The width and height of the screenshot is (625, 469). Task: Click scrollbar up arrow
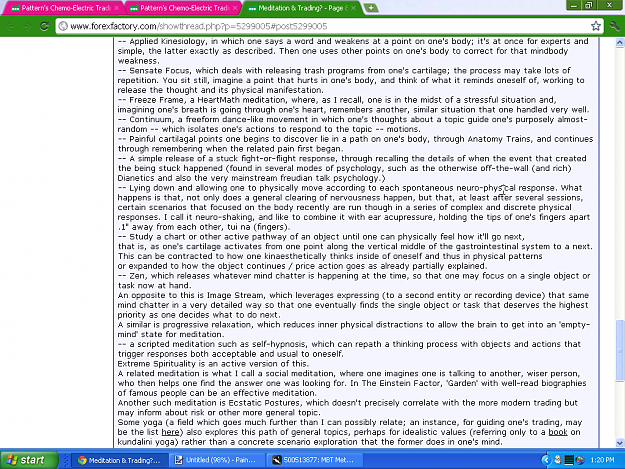[619, 42]
